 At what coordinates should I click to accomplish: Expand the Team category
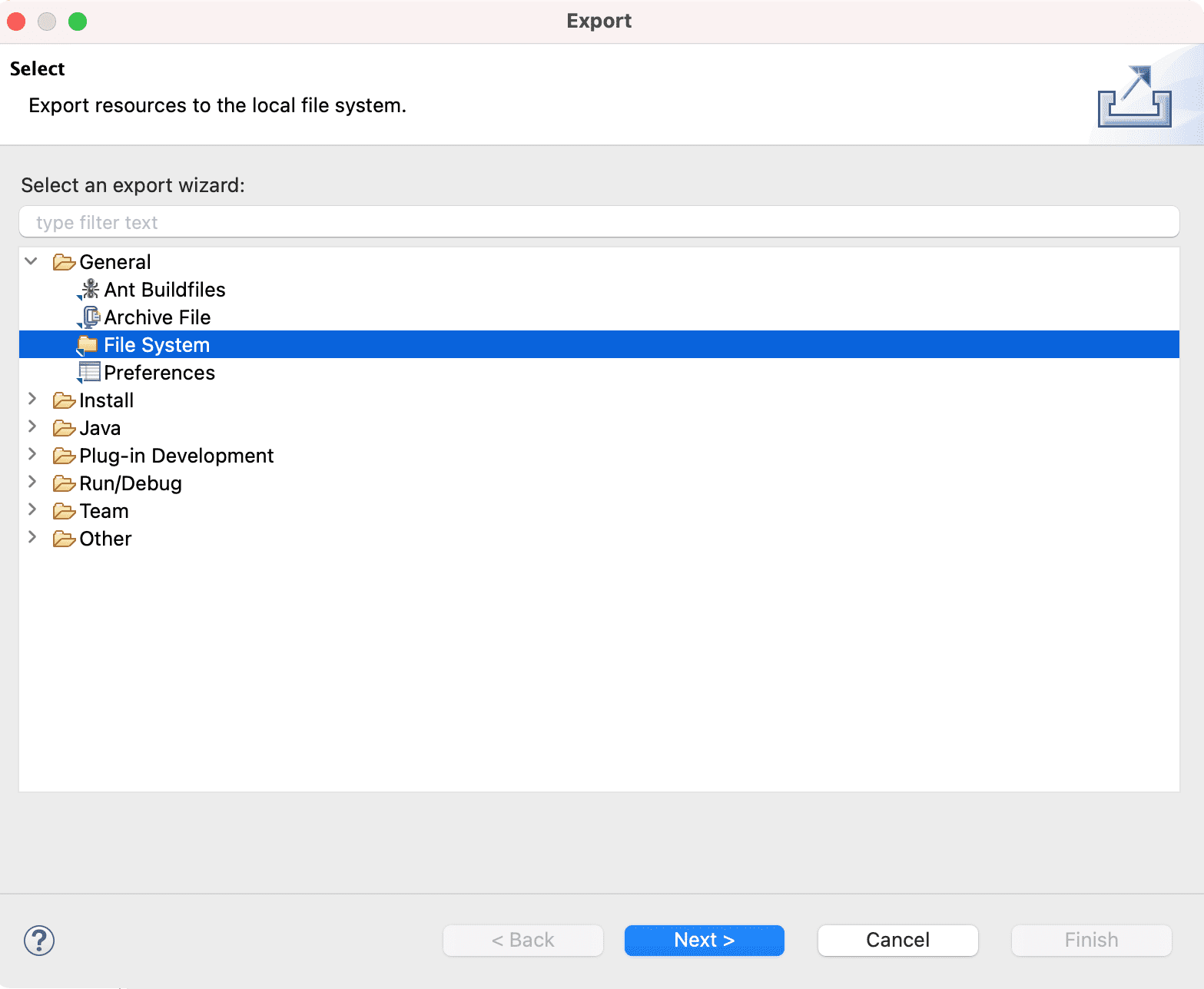pyautogui.click(x=32, y=510)
